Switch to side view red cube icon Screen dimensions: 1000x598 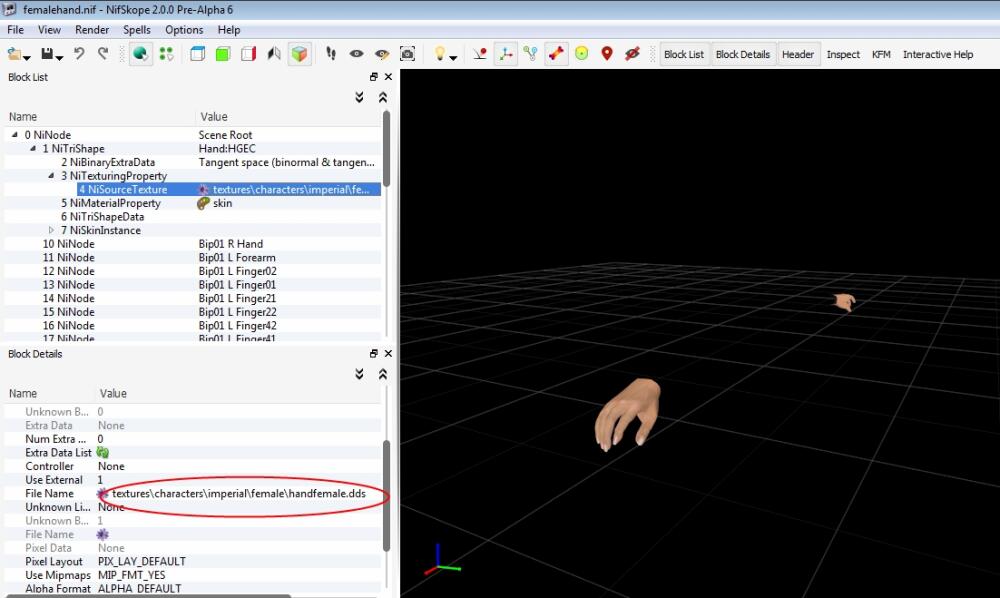click(x=248, y=54)
